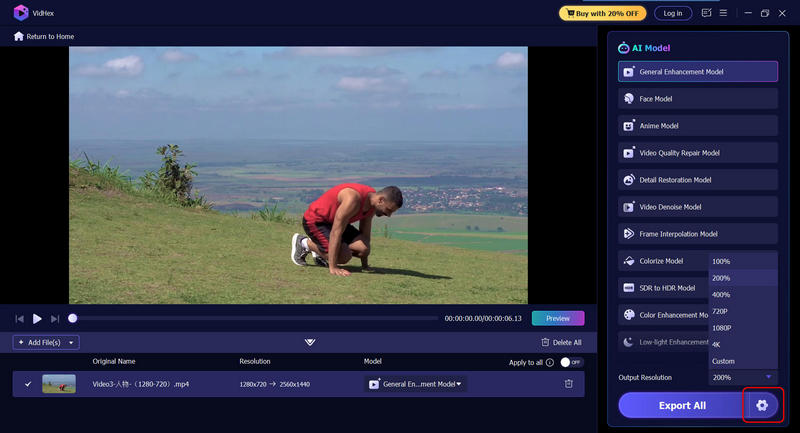
Task: Click the Return to Home icon
Action: (x=18, y=36)
